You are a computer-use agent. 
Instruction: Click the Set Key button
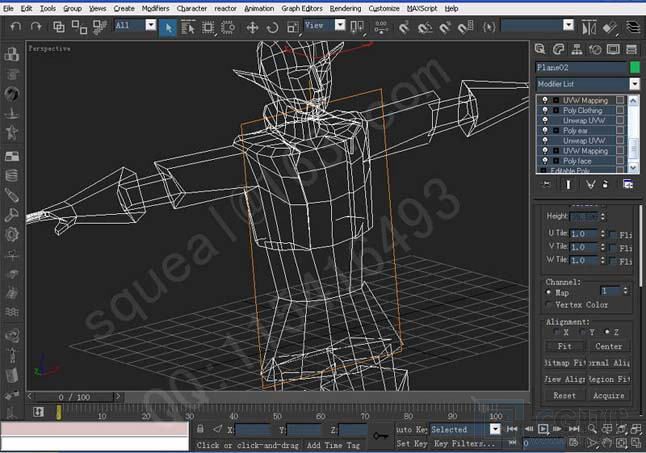tap(412, 444)
